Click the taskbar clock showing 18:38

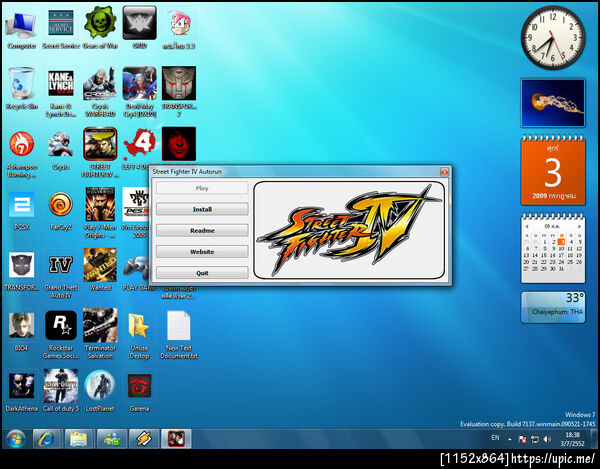(572, 439)
